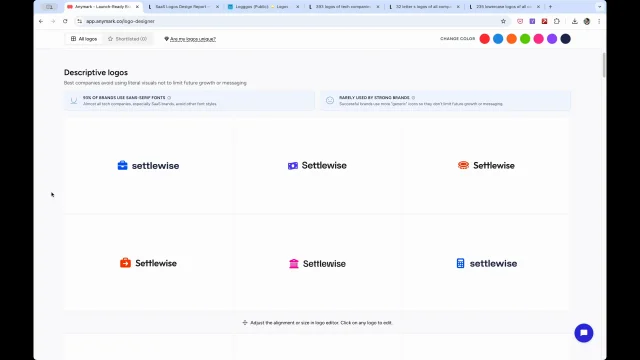Click info icon beside 'Rarely used by strong brands'

click(x=413, y=98)
